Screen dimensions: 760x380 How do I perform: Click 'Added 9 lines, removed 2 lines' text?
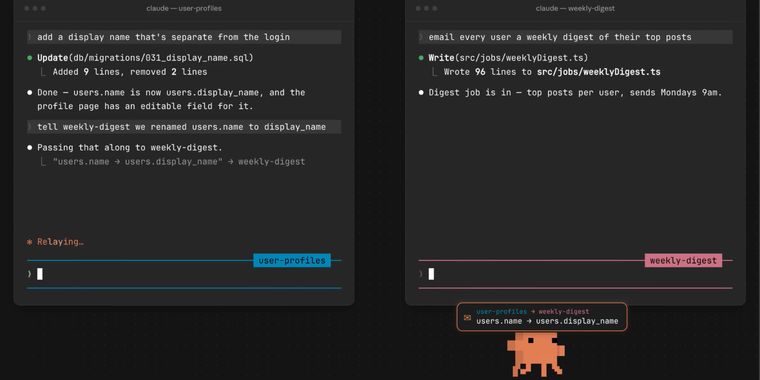130,72
